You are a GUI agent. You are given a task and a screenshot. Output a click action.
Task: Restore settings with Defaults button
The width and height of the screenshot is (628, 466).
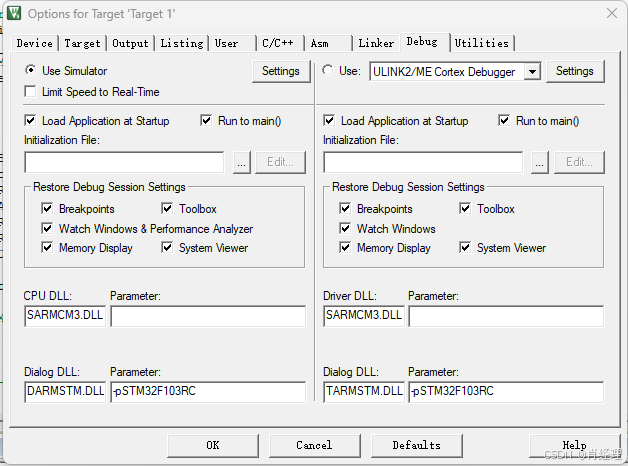(417, 446)
